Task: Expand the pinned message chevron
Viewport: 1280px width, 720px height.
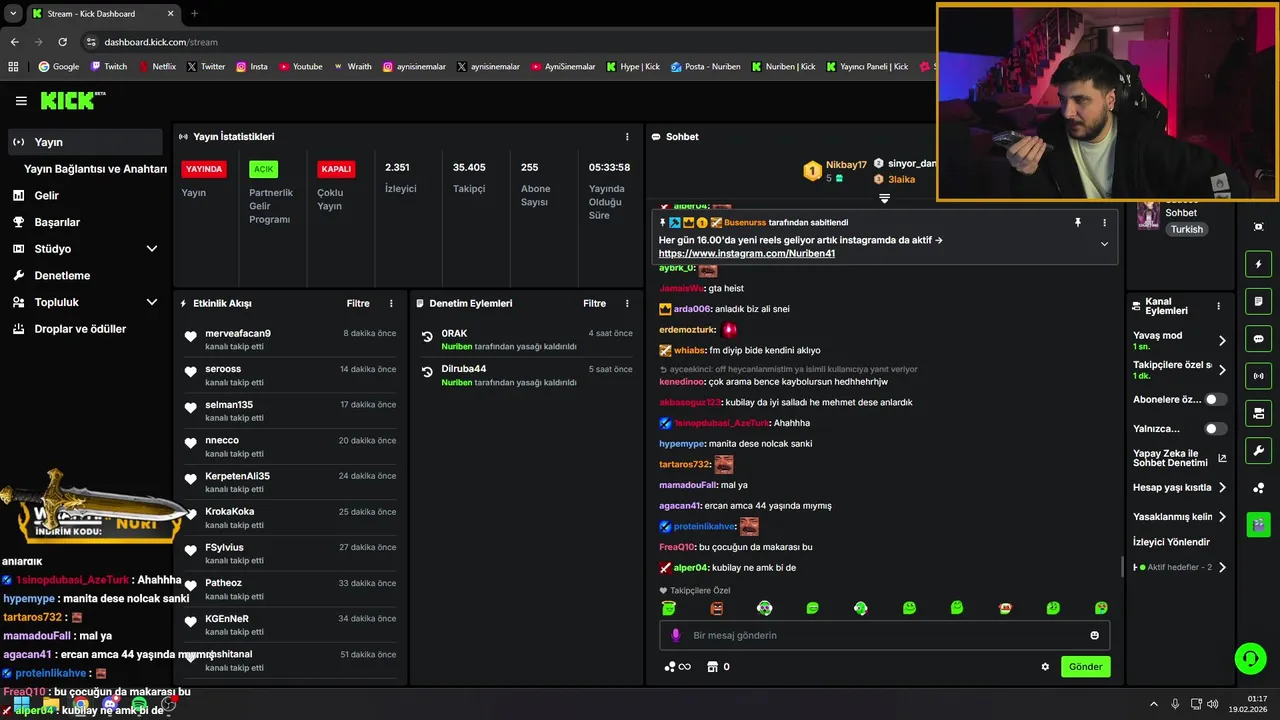Action: [1104, 244]
